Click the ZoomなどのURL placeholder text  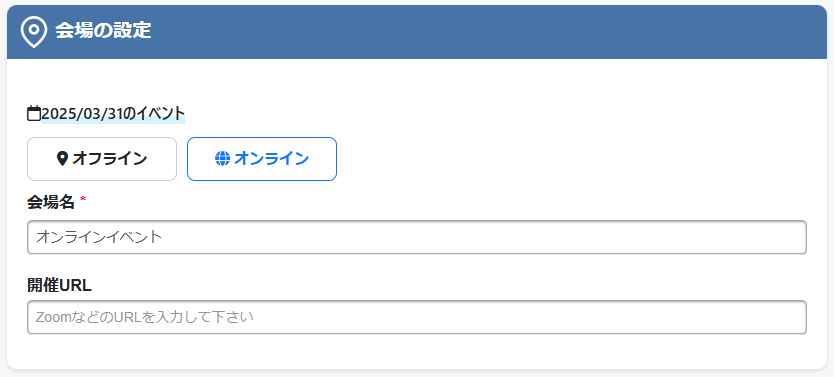[145, 317]
